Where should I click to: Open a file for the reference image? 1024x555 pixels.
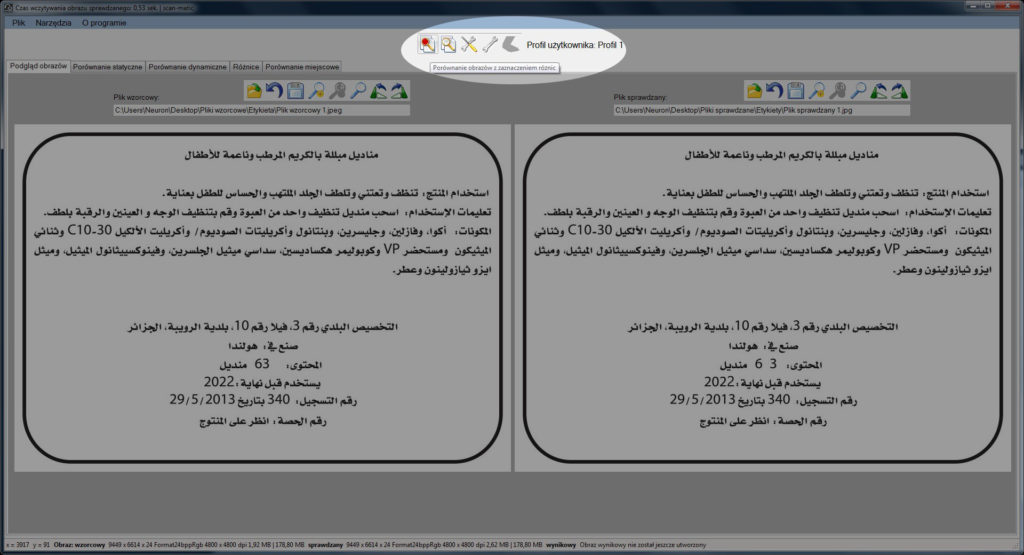(x=254, y=91)
